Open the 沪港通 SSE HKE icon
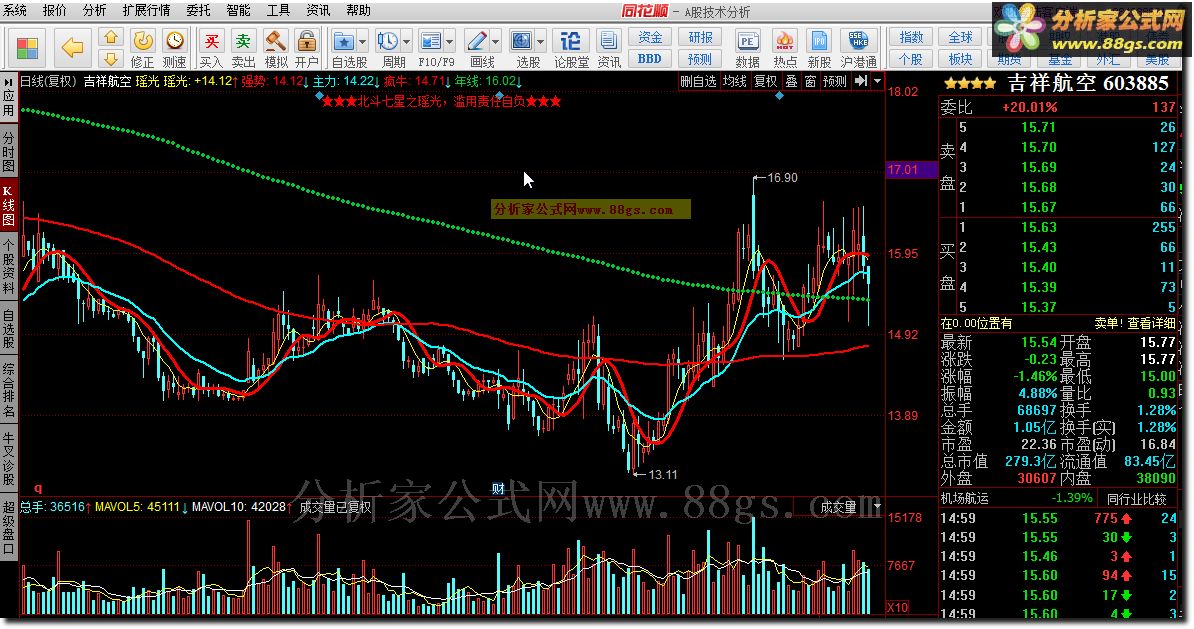 click(x=858, y=40)
